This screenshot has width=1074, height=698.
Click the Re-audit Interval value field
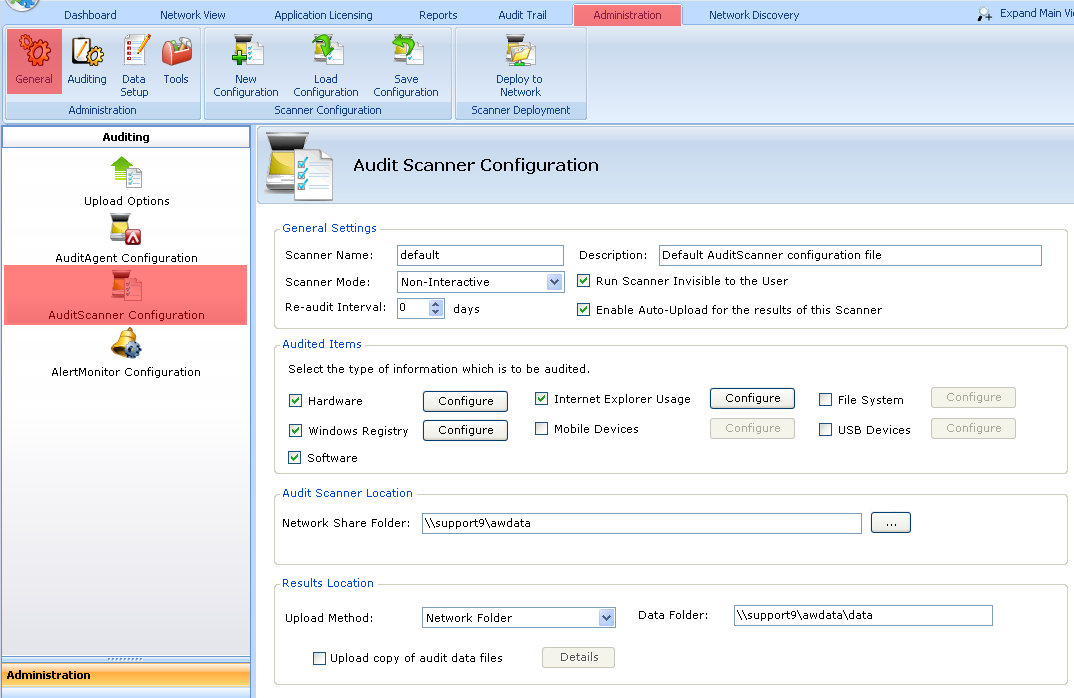414,308
